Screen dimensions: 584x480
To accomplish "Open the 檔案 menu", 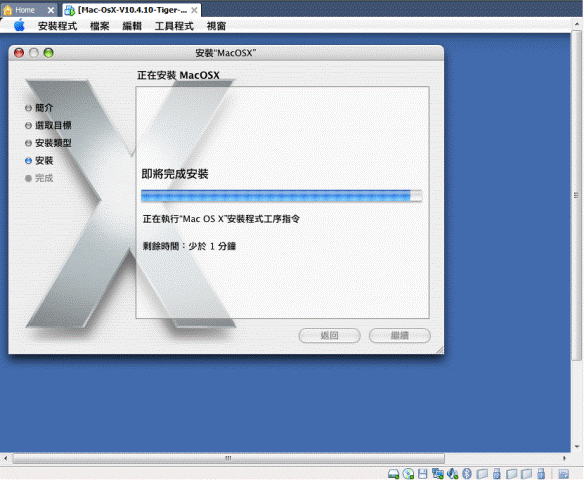I will (99, 26).
